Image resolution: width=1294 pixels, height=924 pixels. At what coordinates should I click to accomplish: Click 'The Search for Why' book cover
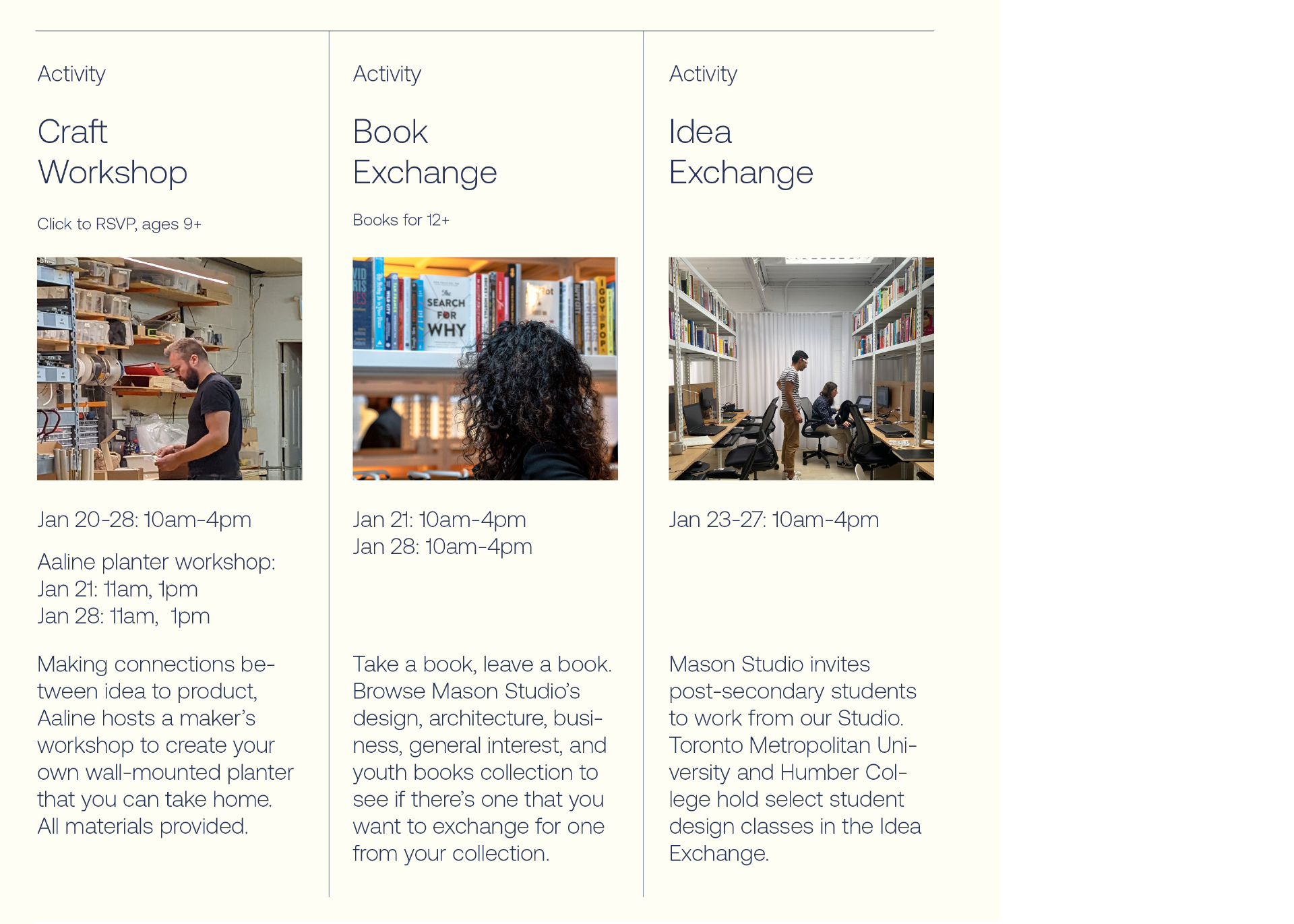pos(445,312)
